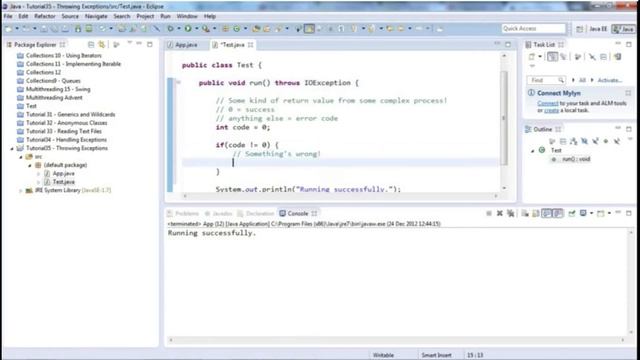Image resolution: width=640 pixels, height=360 pixels.
Task: Click the Debug bug icon in the toolbar
Action: 171,29
